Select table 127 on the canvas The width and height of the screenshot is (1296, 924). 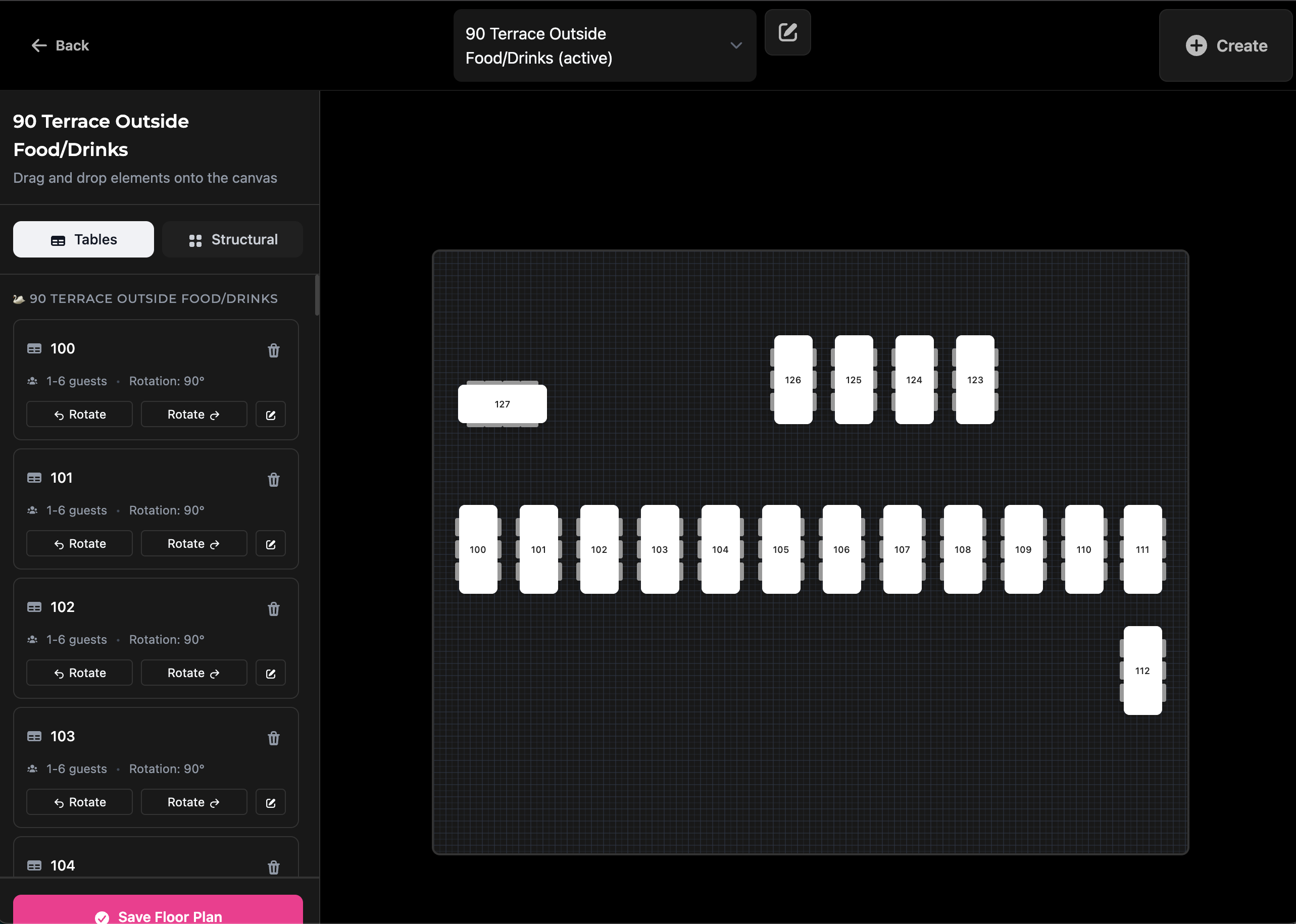[x=502, y=404]
